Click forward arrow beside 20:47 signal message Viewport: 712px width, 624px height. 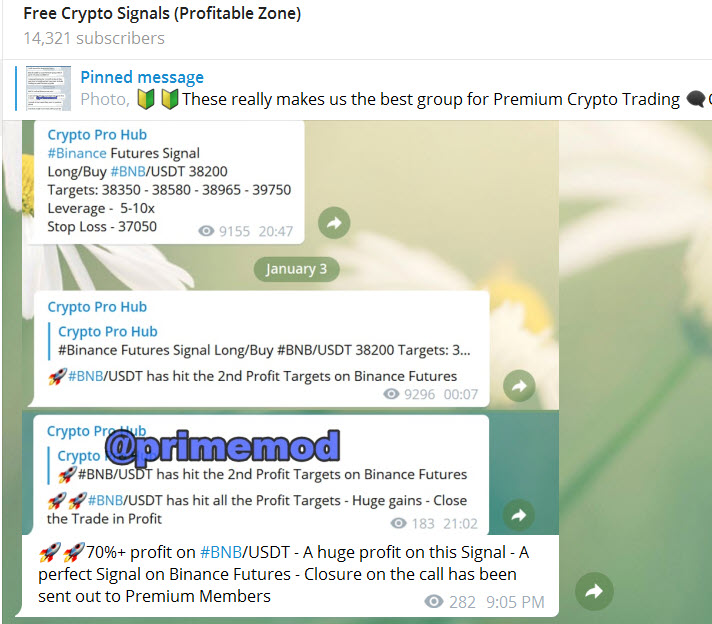point(334,223)
